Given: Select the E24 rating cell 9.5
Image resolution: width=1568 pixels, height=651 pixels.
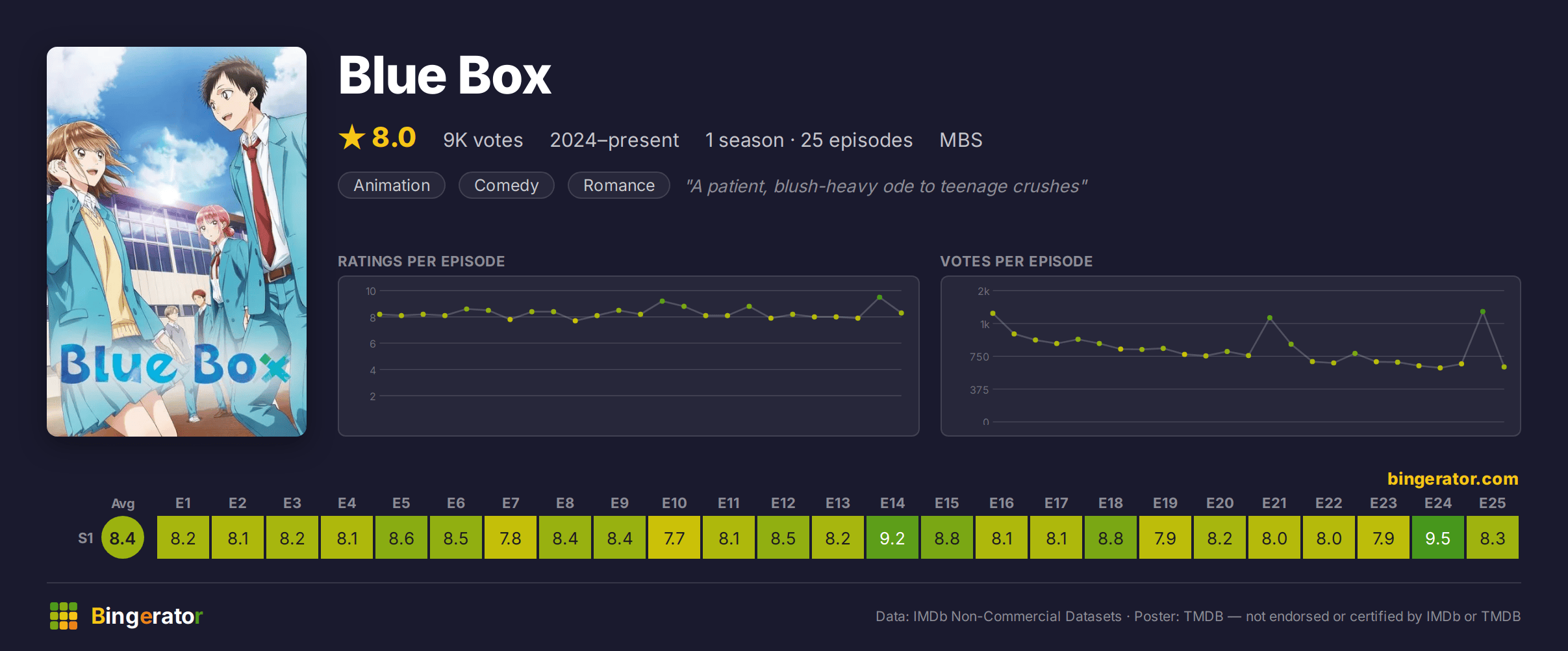Looking at the screenshot, I should (x=1438, y=537).
